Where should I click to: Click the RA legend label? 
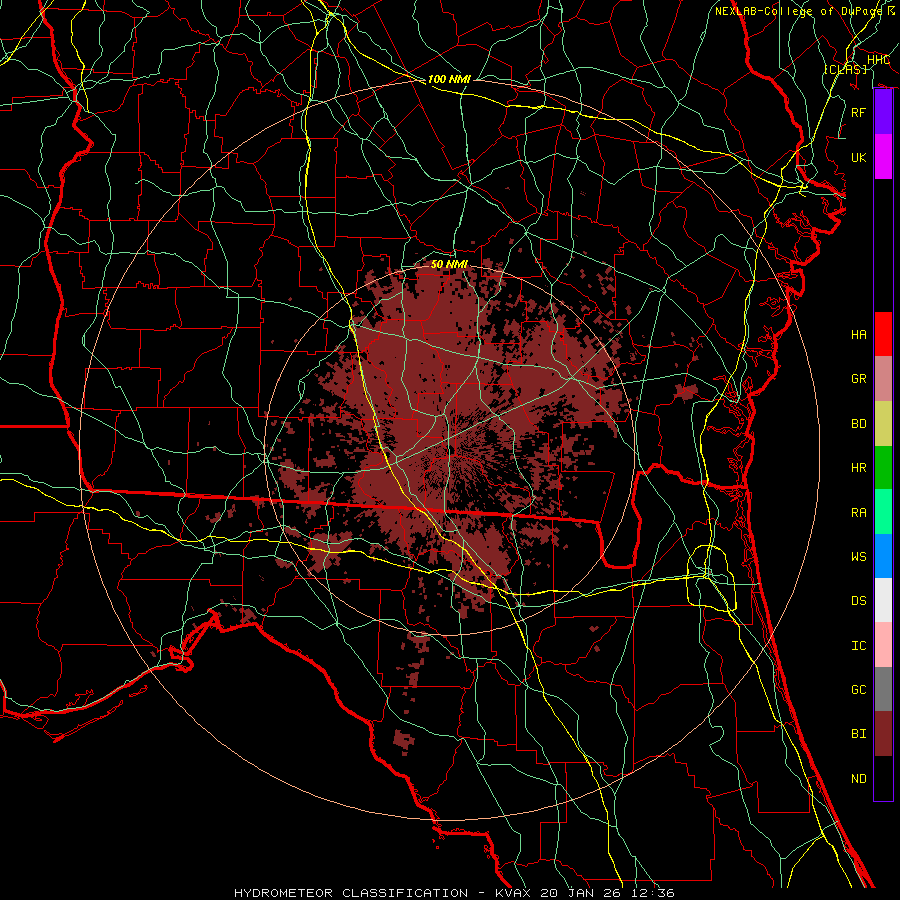(x=859, y=513)
